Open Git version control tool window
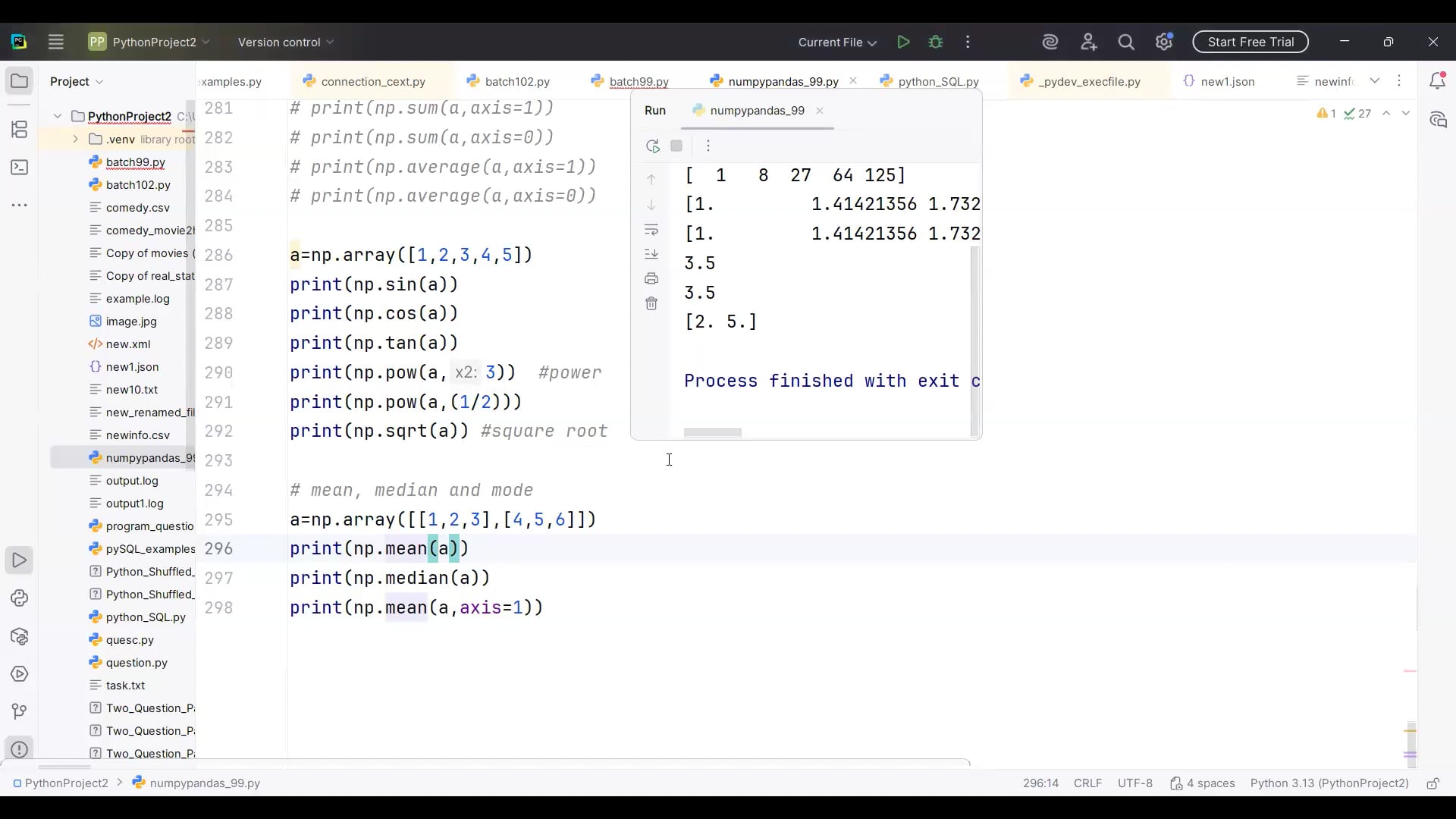 pos(20,711)
